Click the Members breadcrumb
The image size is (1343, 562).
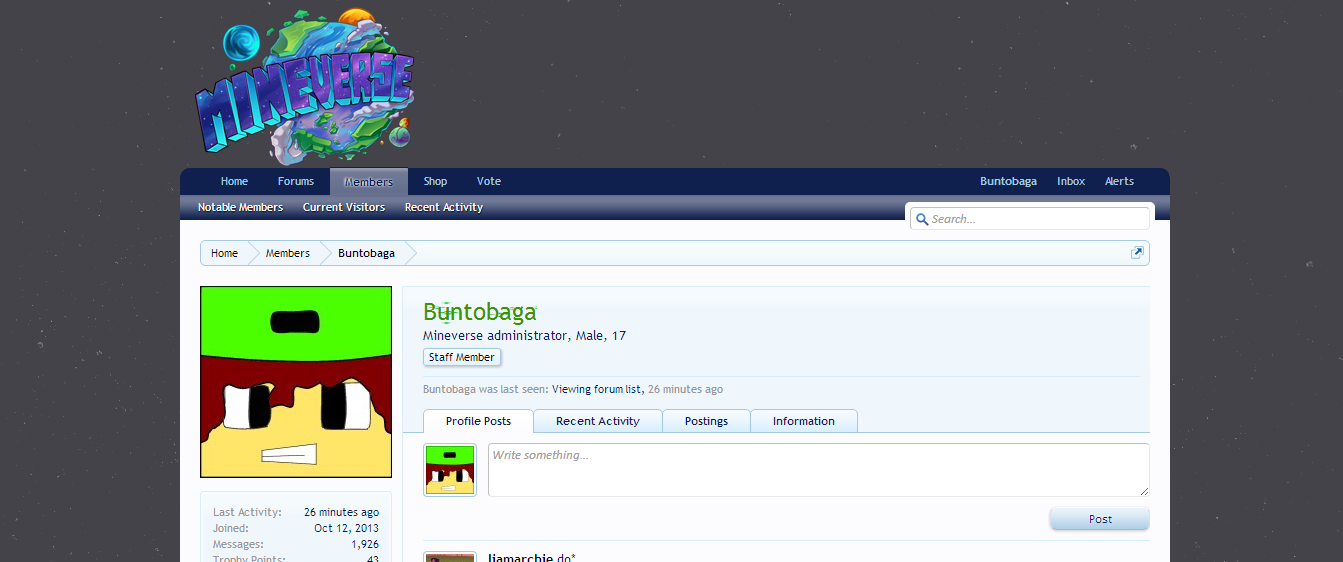coord(288,253)
